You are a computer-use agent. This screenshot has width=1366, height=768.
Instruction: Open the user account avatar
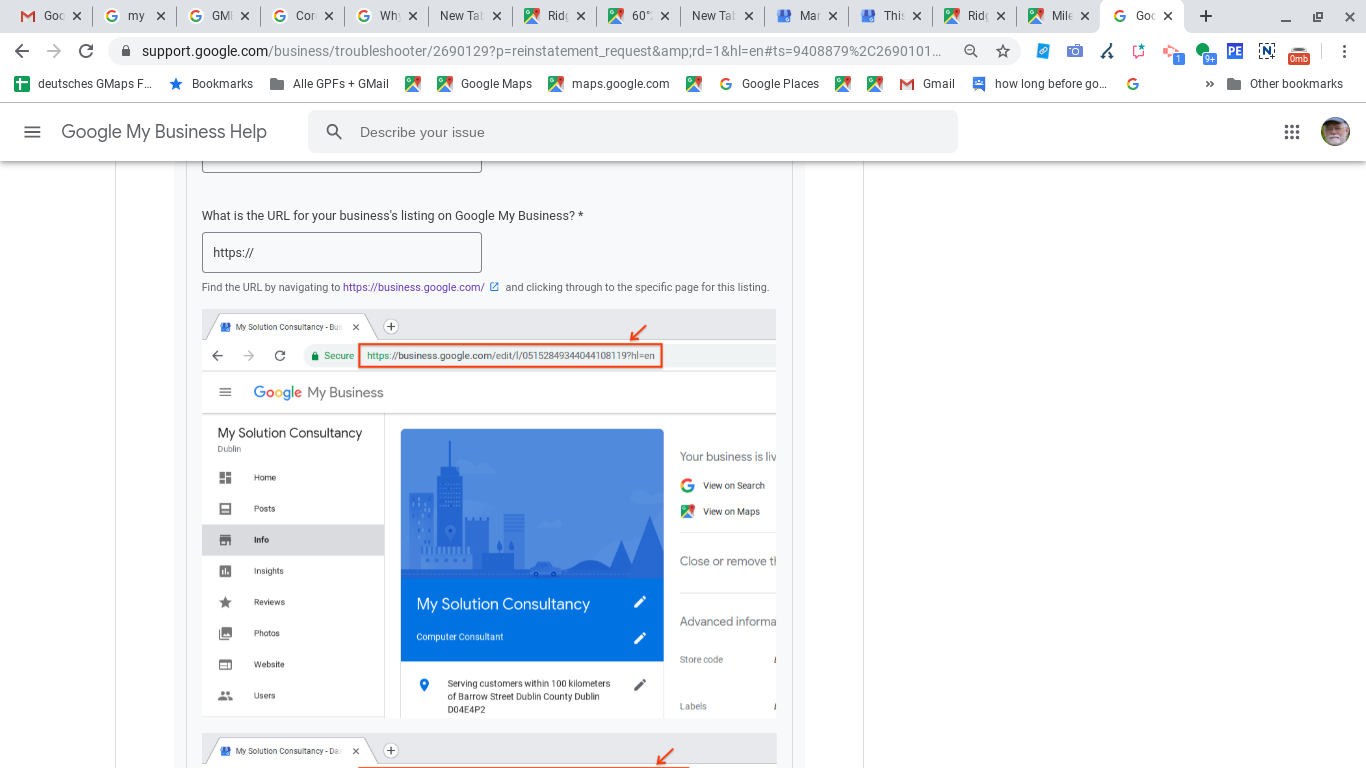[1335, 132]
